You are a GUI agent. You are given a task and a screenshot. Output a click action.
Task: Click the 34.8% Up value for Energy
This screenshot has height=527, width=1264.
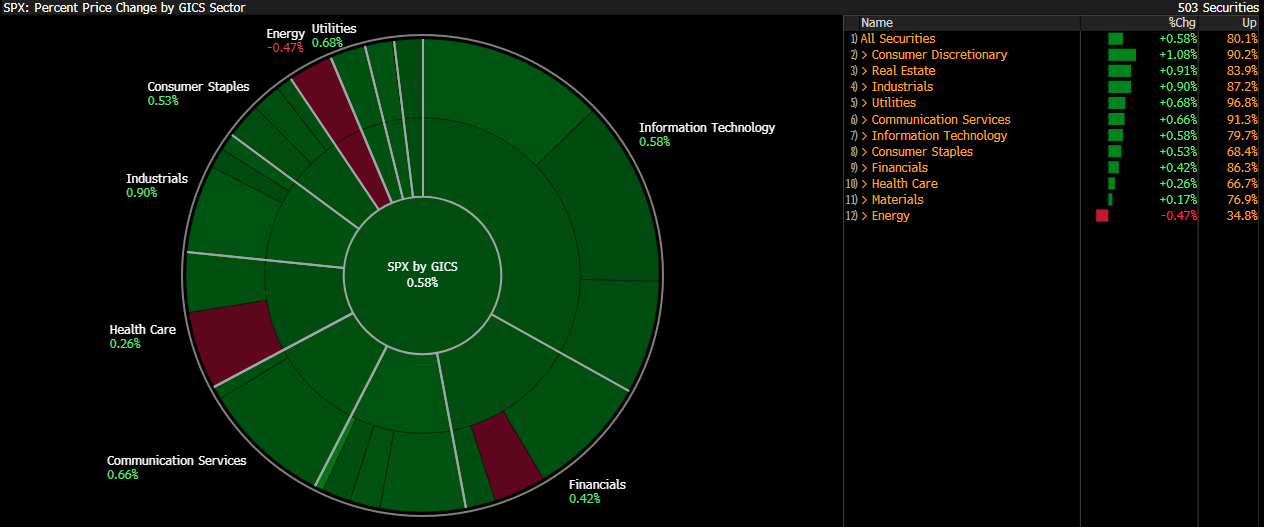pos(1242,215)
